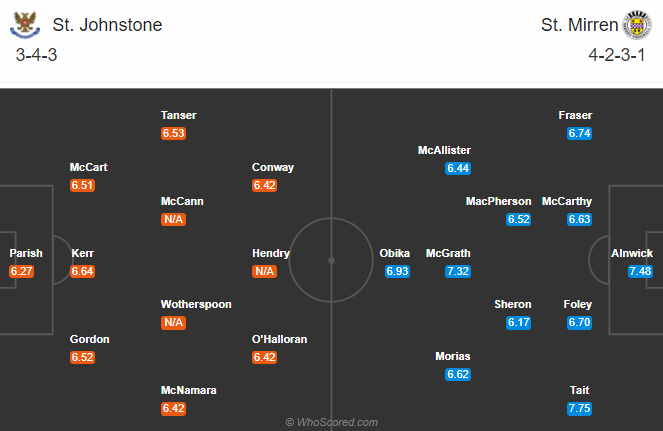Select Tanser's 6.53 rating badge

click(x=173, y=133)
